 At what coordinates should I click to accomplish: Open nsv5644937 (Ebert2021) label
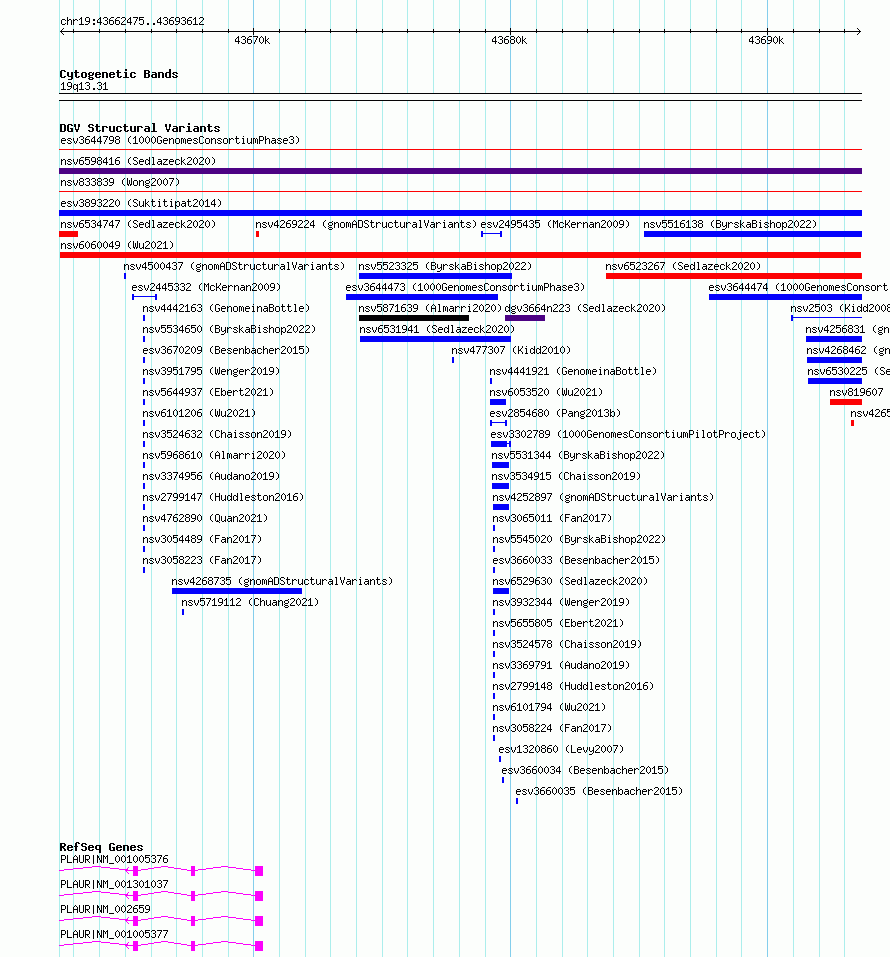[x=208, y=392]
